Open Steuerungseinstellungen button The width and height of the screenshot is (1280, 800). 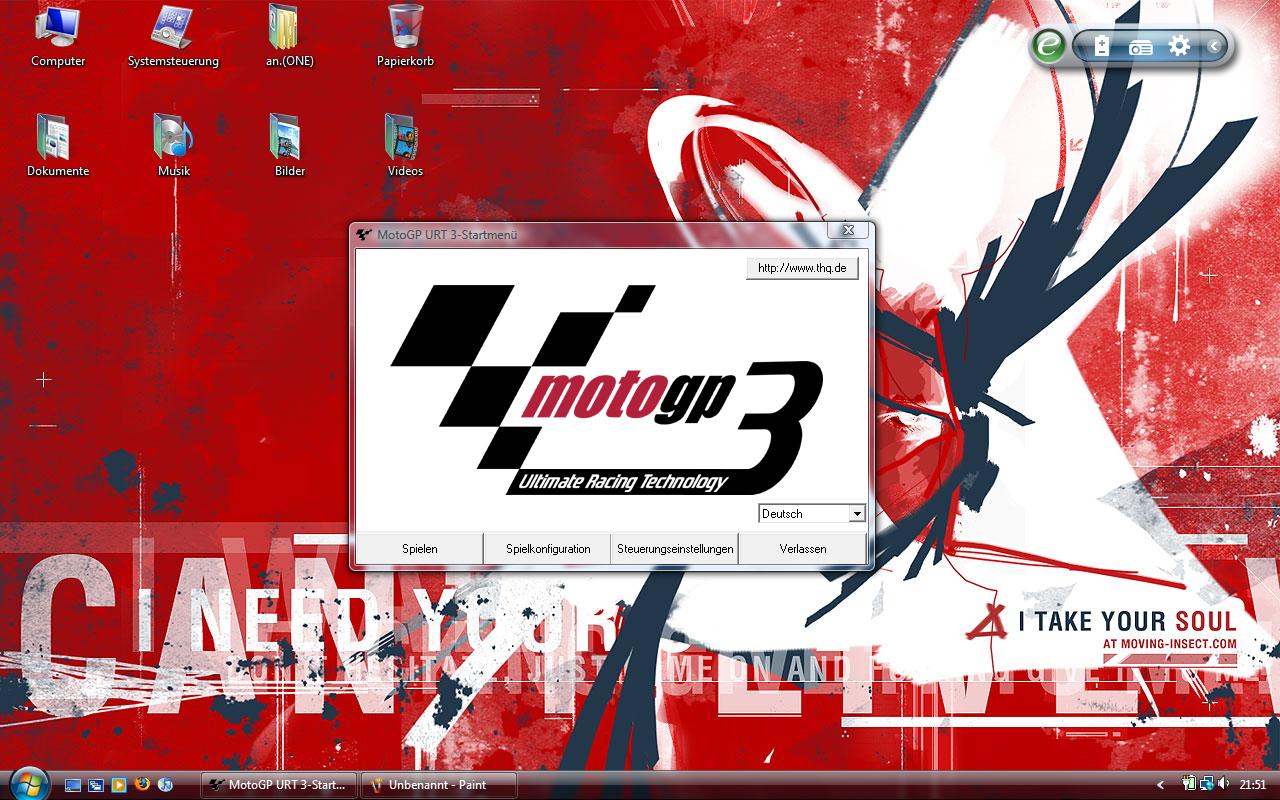676,549
